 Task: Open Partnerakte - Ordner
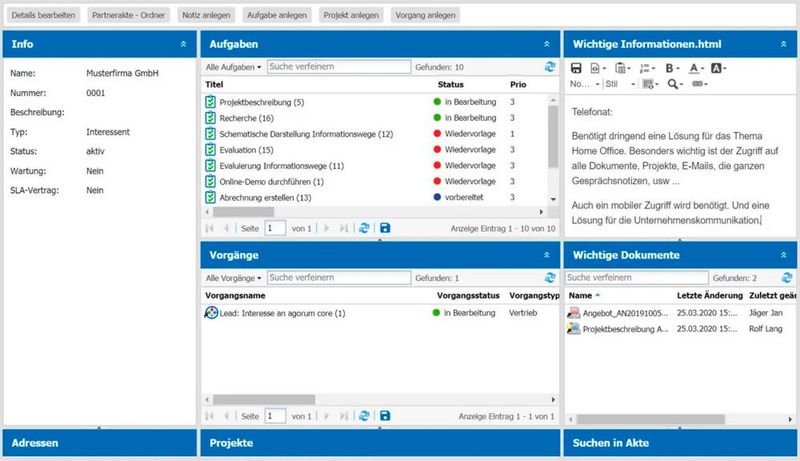tap(129, 15)
